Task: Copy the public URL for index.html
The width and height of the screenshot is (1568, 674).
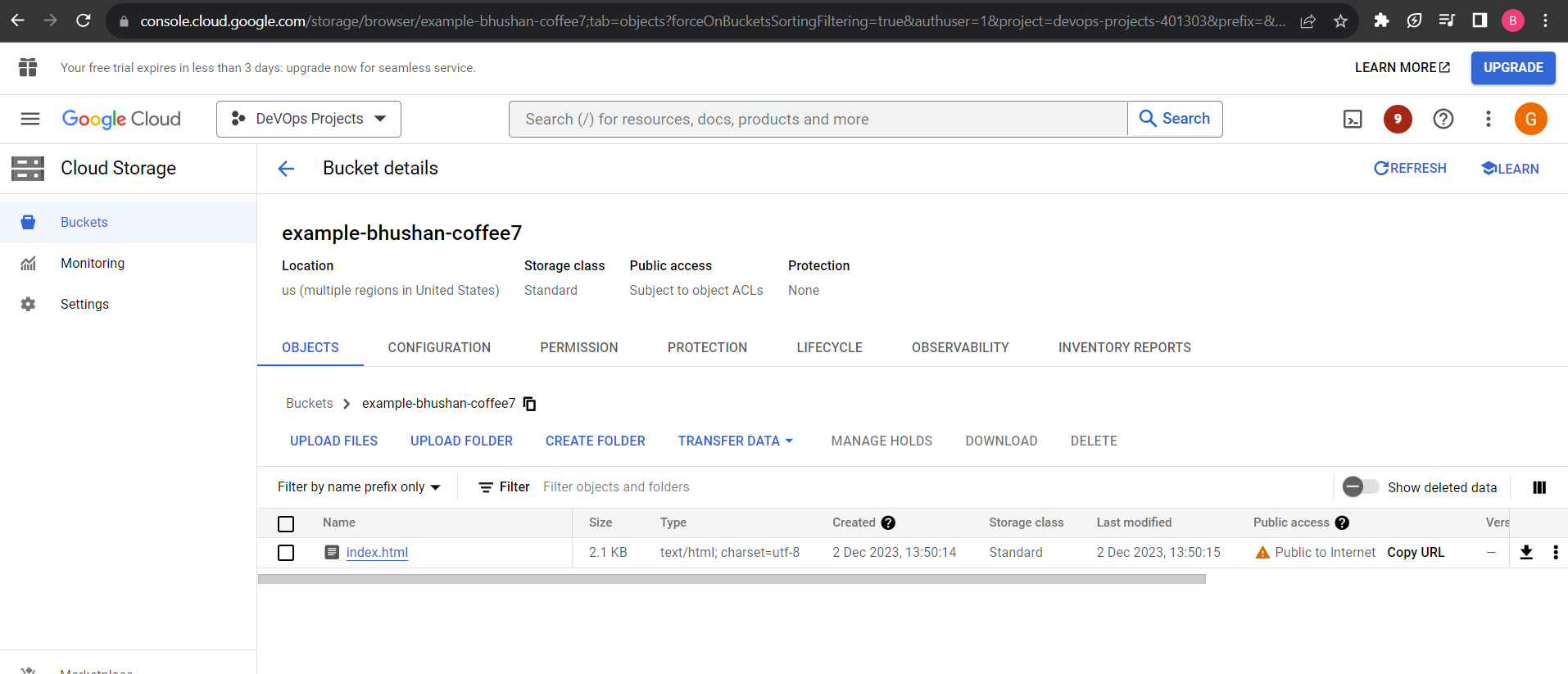Action: (x=1416, y=552)
